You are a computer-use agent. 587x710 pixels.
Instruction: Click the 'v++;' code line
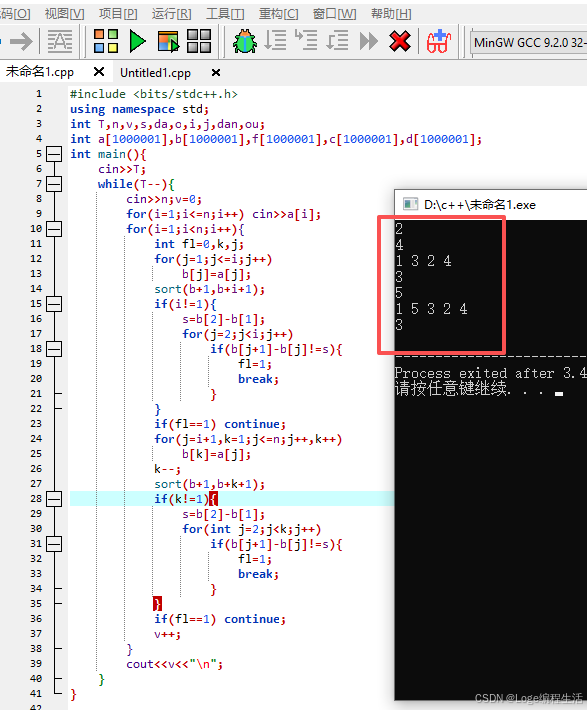point(167,634)
